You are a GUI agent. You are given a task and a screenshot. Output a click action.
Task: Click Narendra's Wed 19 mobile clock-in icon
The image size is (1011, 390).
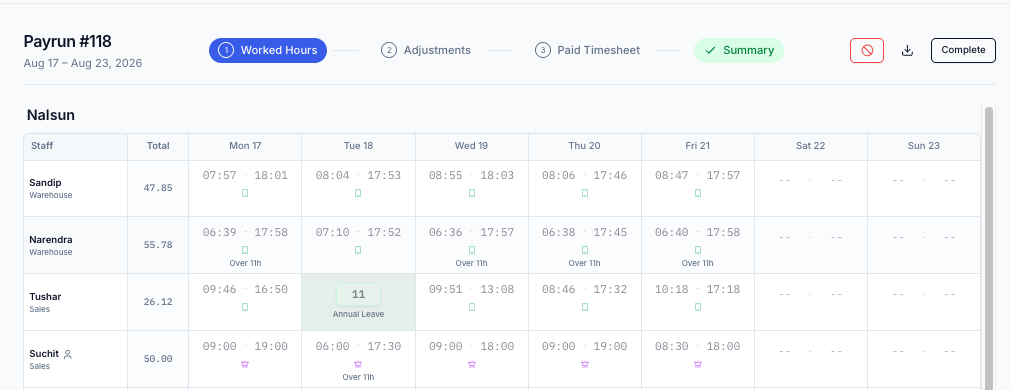point(471,249)
